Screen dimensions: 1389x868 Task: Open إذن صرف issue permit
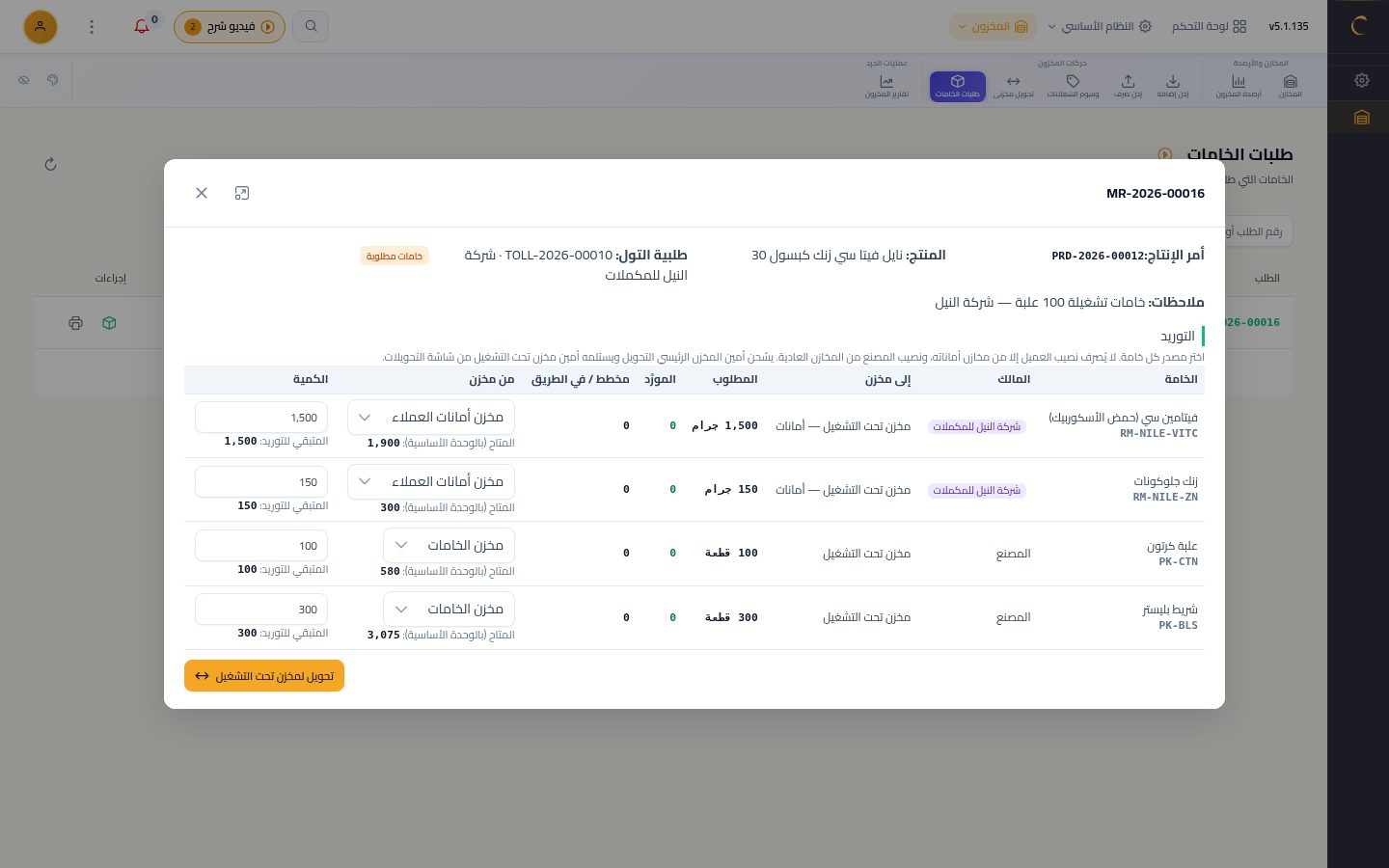click(1128, 86)
